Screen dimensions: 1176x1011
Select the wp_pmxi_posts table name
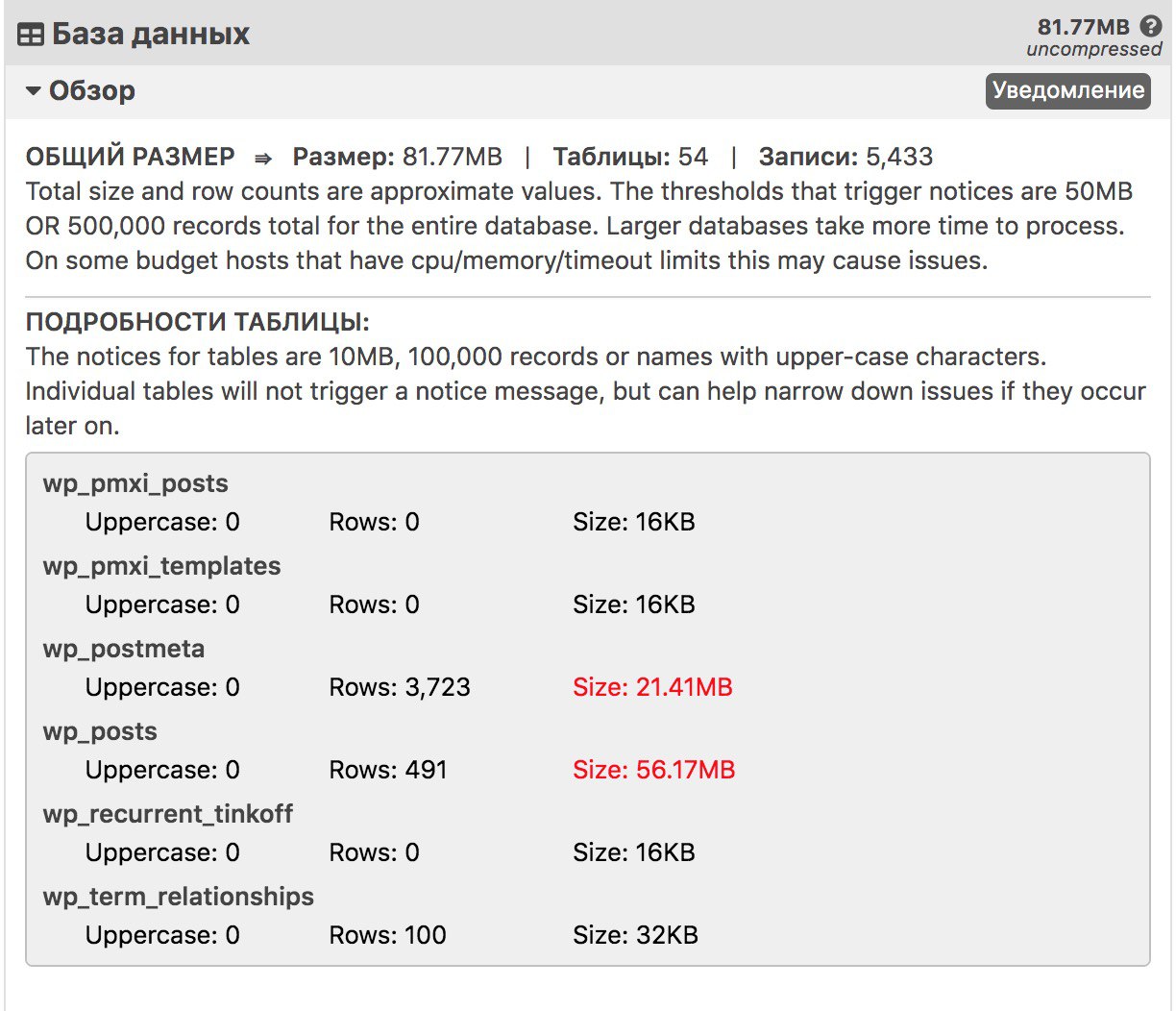(x=135, y=483)
